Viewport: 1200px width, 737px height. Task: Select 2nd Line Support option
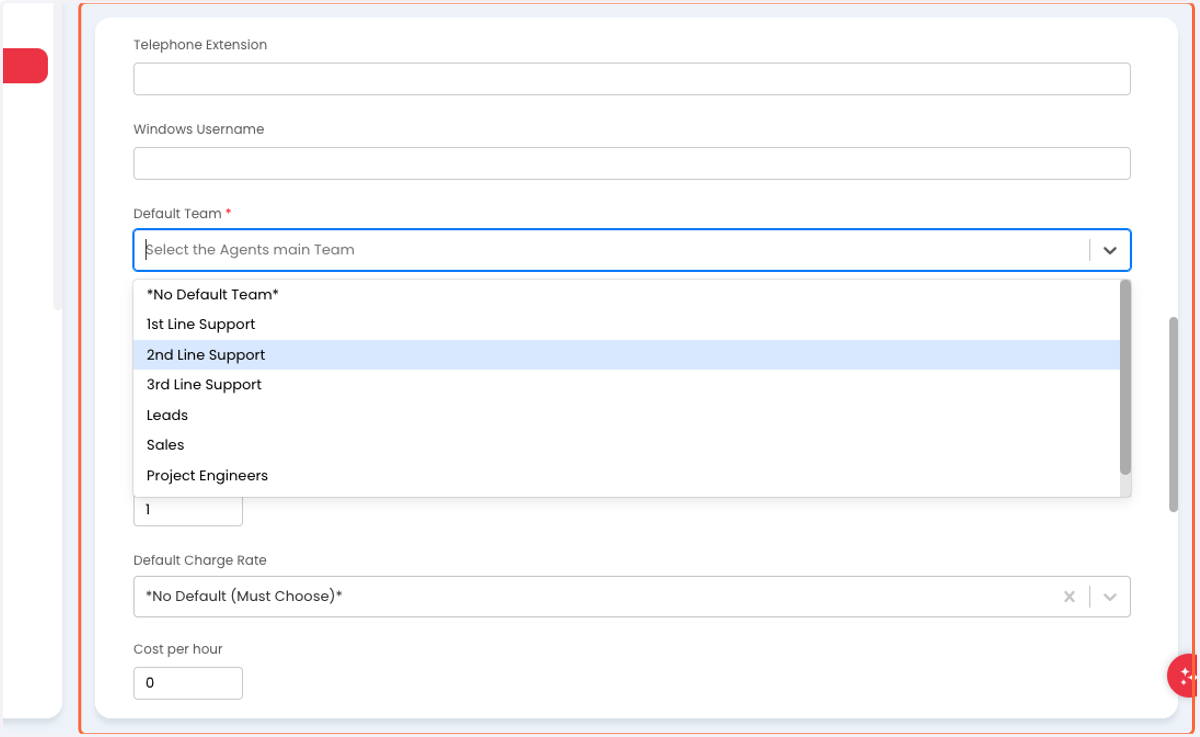[626, 355]
